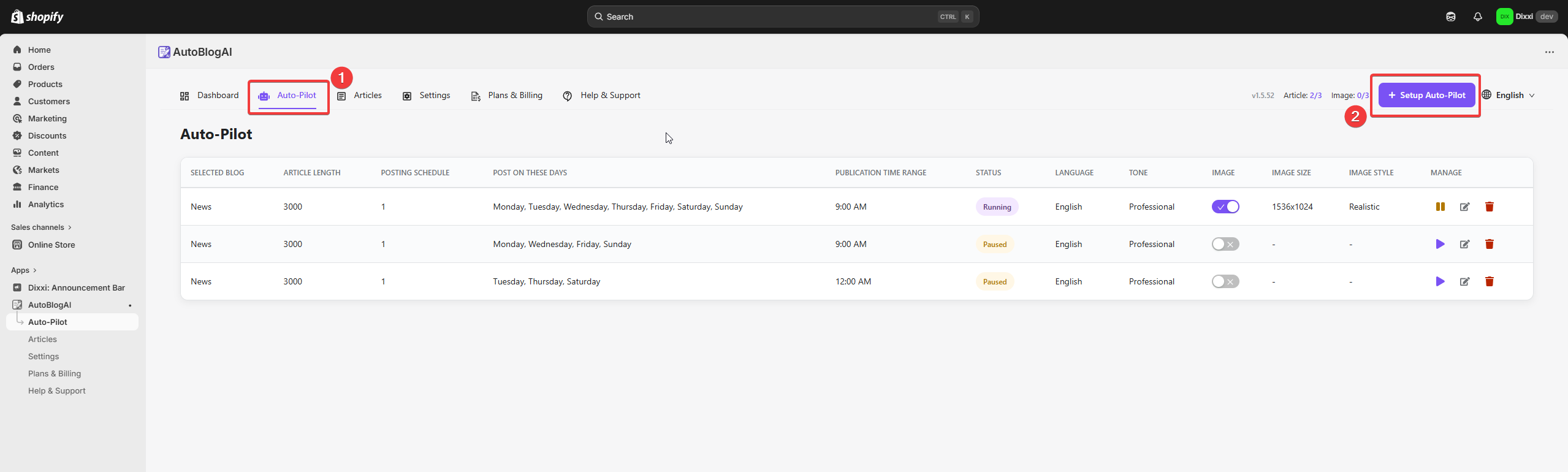Viewport: 1568px width, 472px height.
Task: Delete the Monday, Wednesday, Friday, Sunday schedule
Action: (x=1490, y=244)
